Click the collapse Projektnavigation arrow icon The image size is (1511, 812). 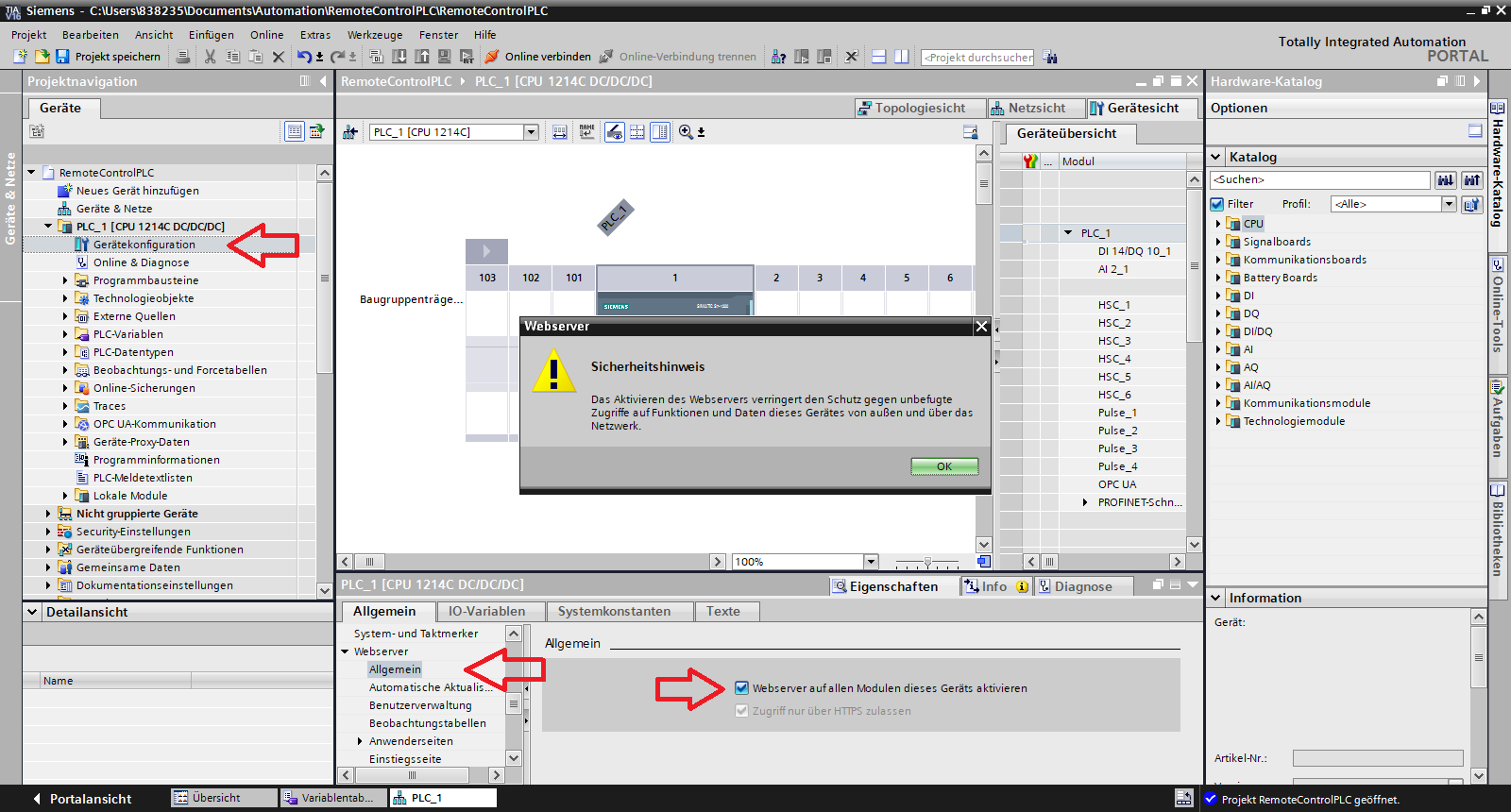tap(323, 81)
